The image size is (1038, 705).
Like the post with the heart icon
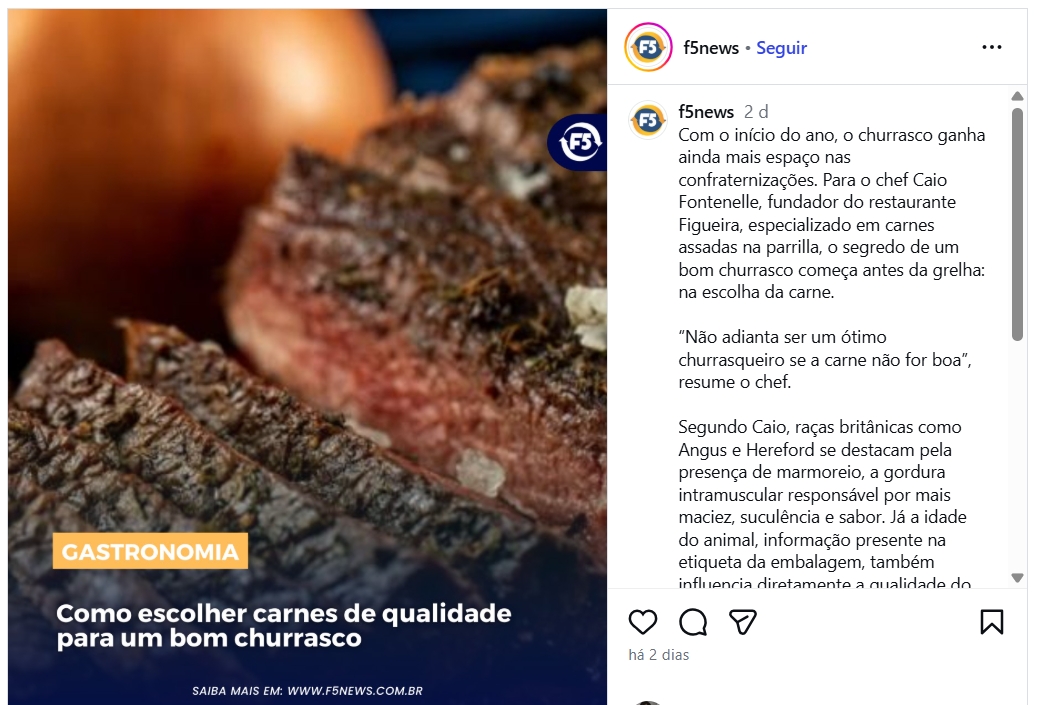click(642, 622)
